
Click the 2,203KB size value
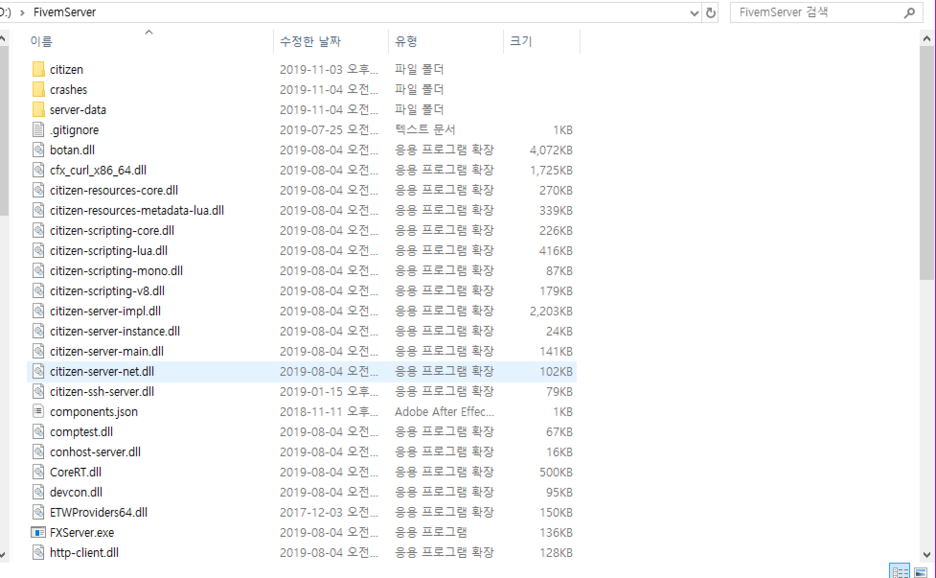551,311
